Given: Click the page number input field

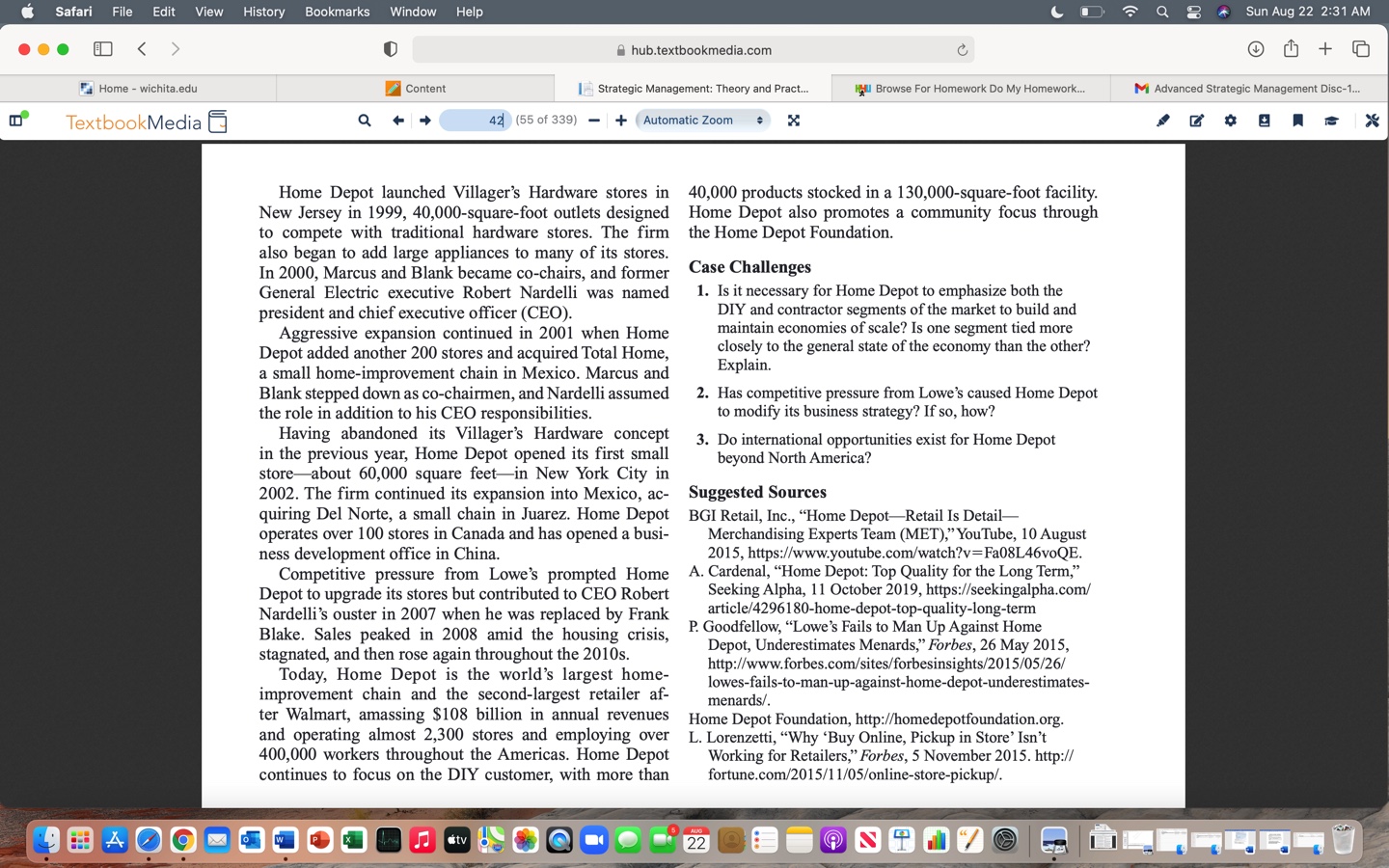Looking at the screenshot, I should 475,121.
